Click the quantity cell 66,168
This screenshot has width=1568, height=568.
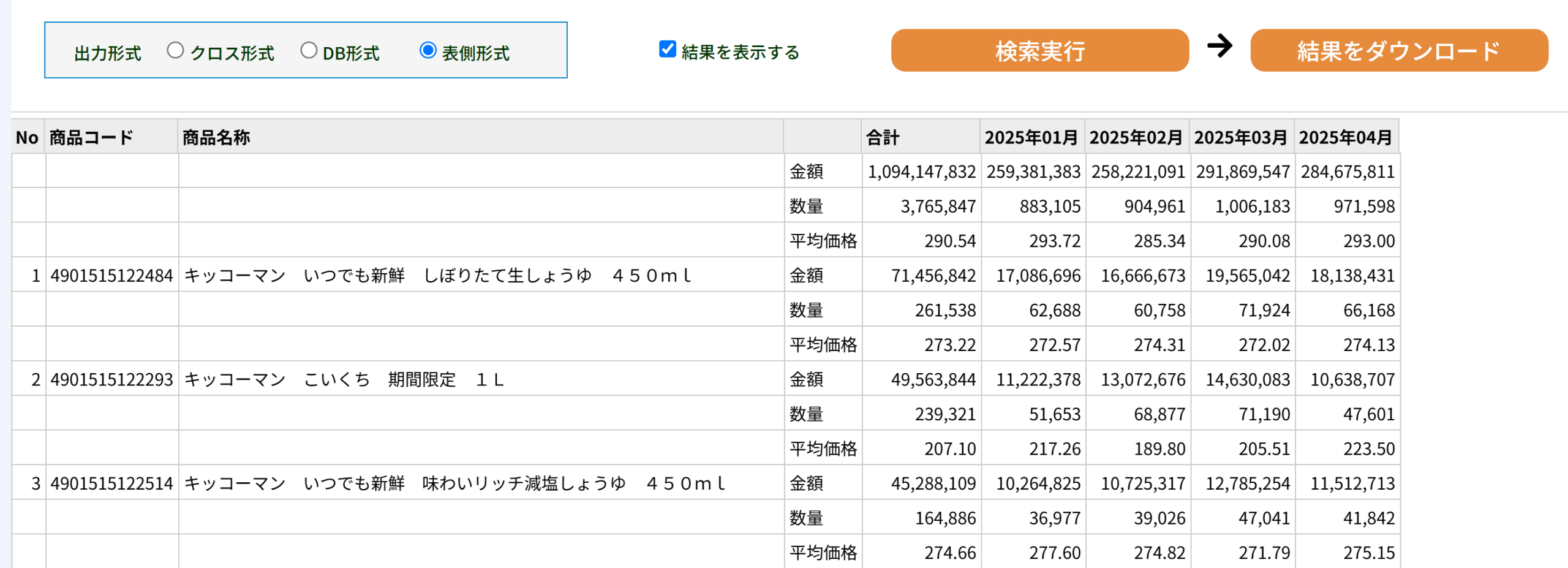pos(1347,310)
